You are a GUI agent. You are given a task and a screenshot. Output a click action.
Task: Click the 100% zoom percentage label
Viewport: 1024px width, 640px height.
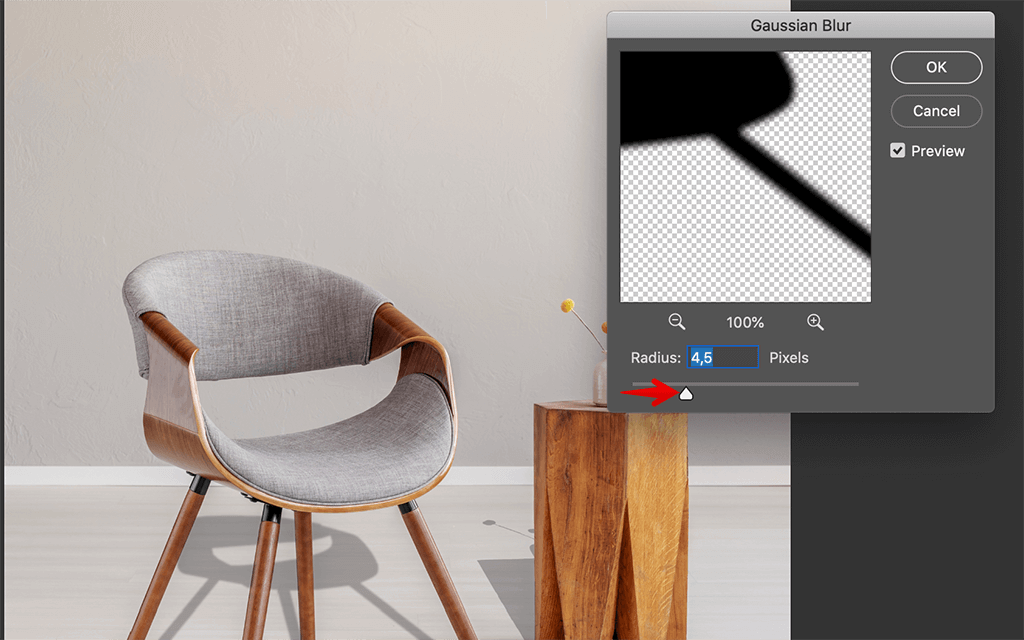tap(745, 322)
